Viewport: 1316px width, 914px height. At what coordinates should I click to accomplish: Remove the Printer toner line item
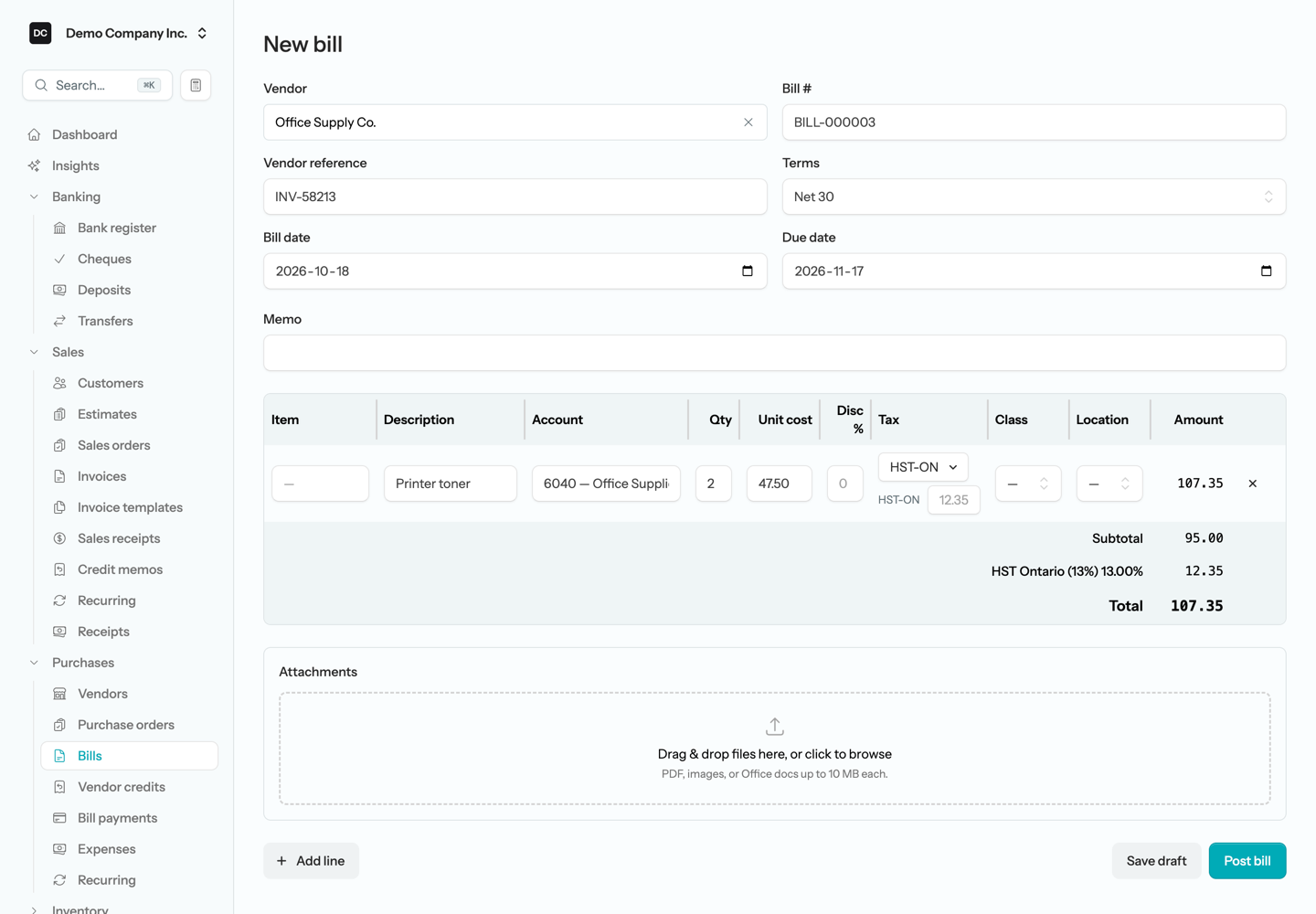tap(1253, 484)
